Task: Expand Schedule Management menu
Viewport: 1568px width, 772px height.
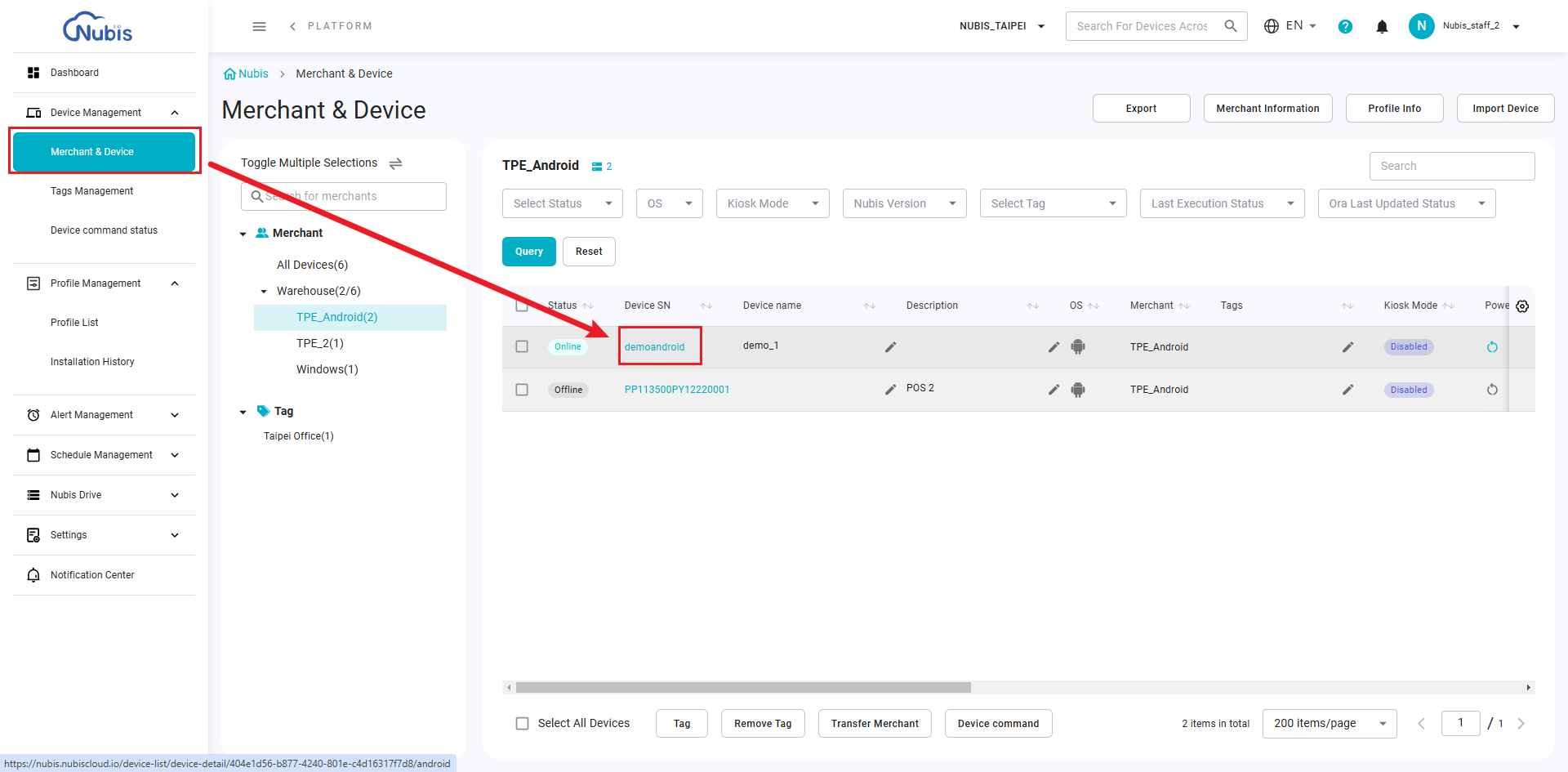Action: coord(105,455)
